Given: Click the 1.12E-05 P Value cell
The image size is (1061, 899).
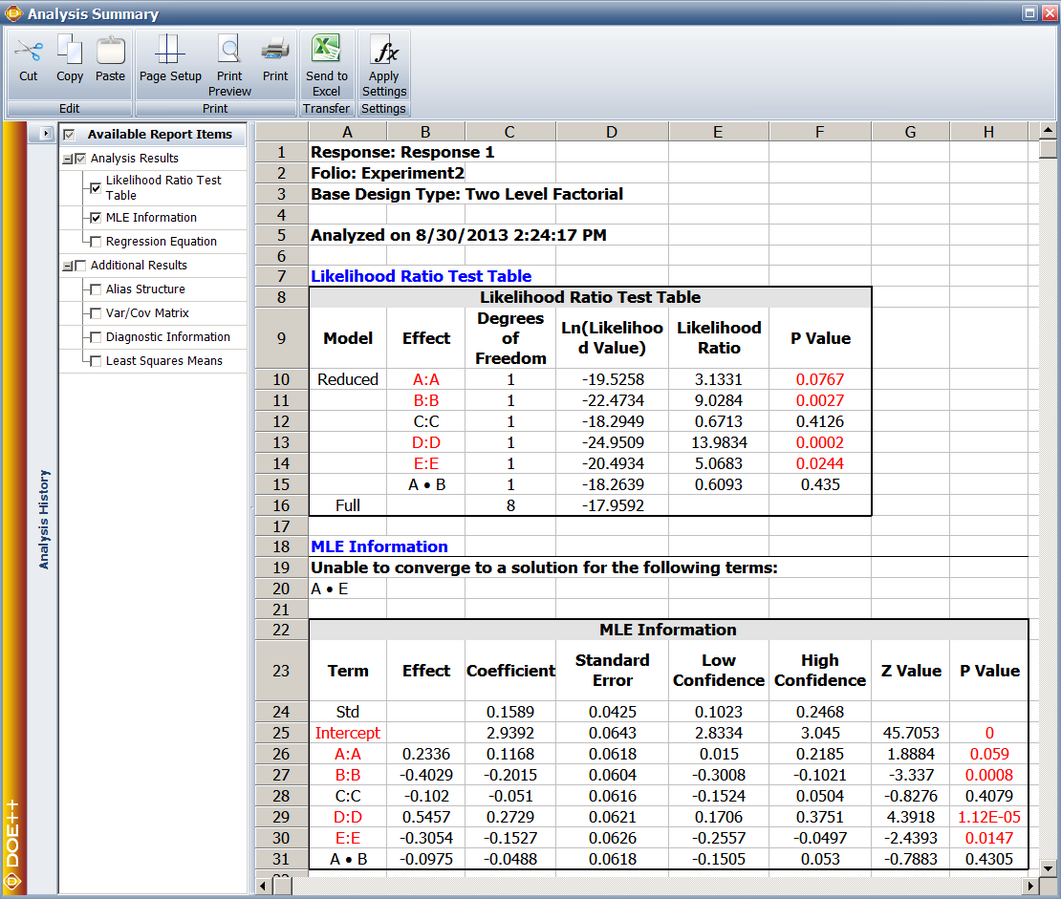Looking at the screenshot, I should 989,816.
